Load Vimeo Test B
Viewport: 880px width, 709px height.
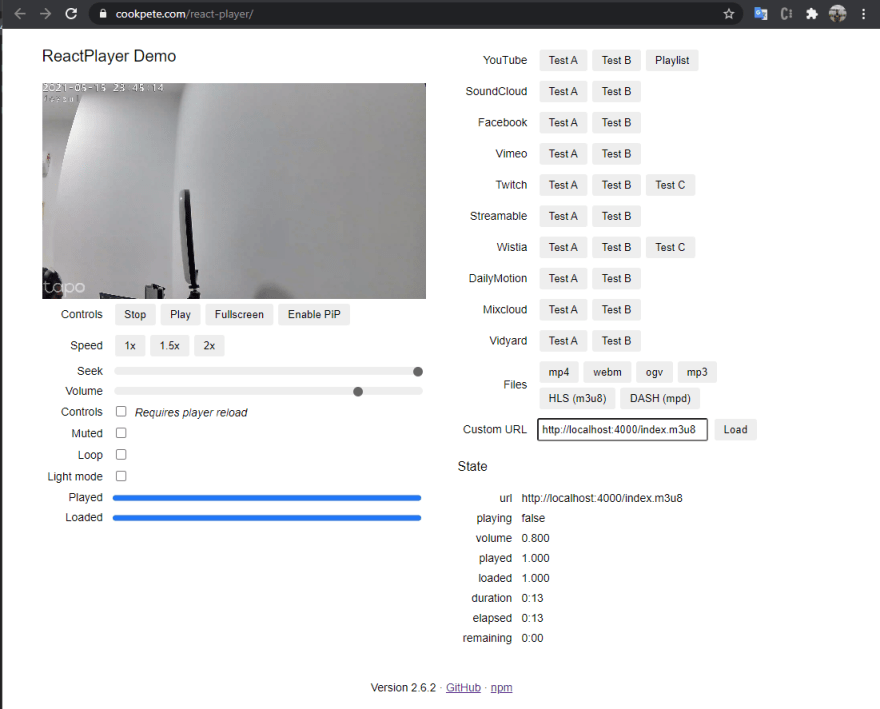coord(616,154)
